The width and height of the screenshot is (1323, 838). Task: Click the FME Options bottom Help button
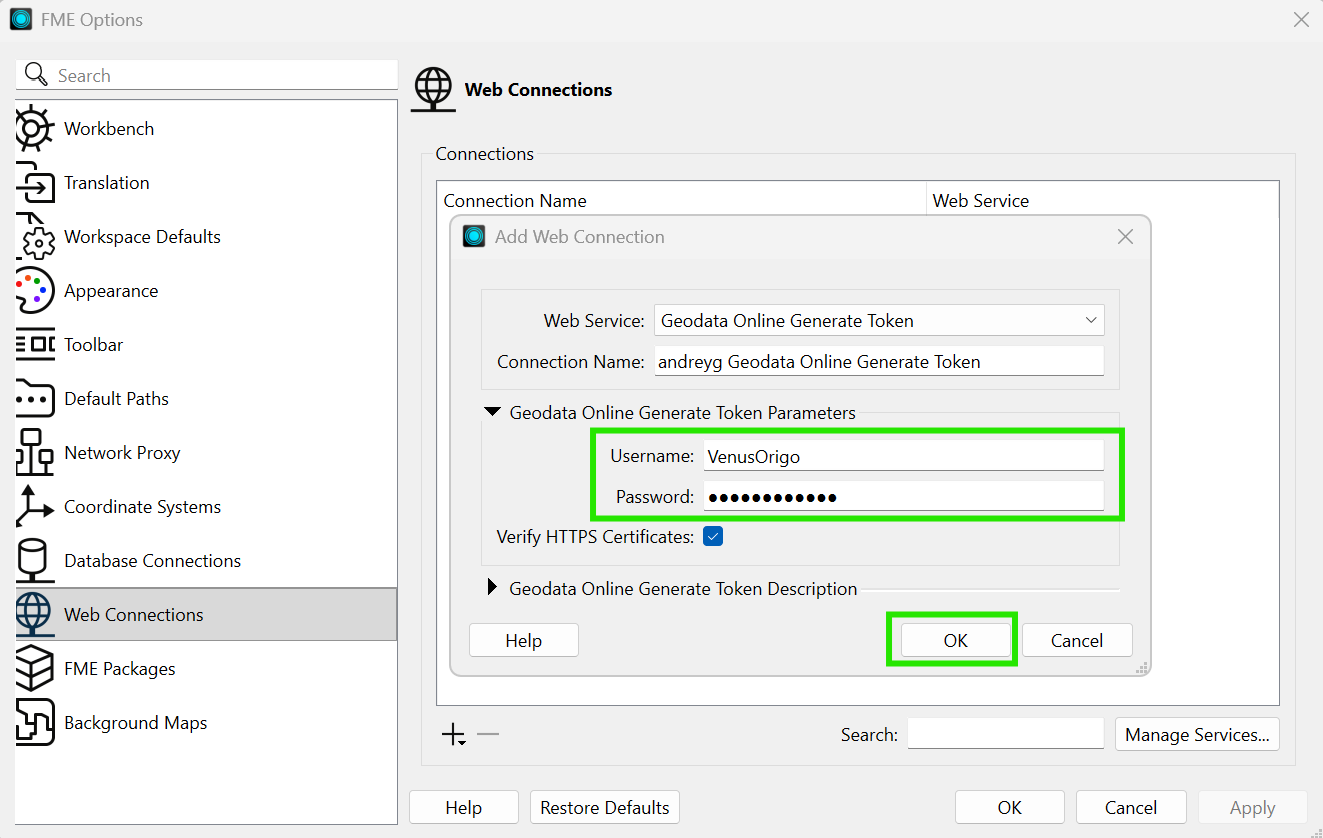tap(463, 807)
